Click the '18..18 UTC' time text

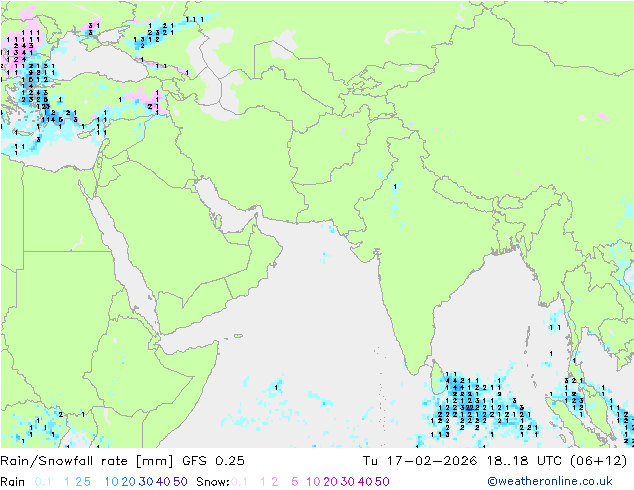pos(524,460)
